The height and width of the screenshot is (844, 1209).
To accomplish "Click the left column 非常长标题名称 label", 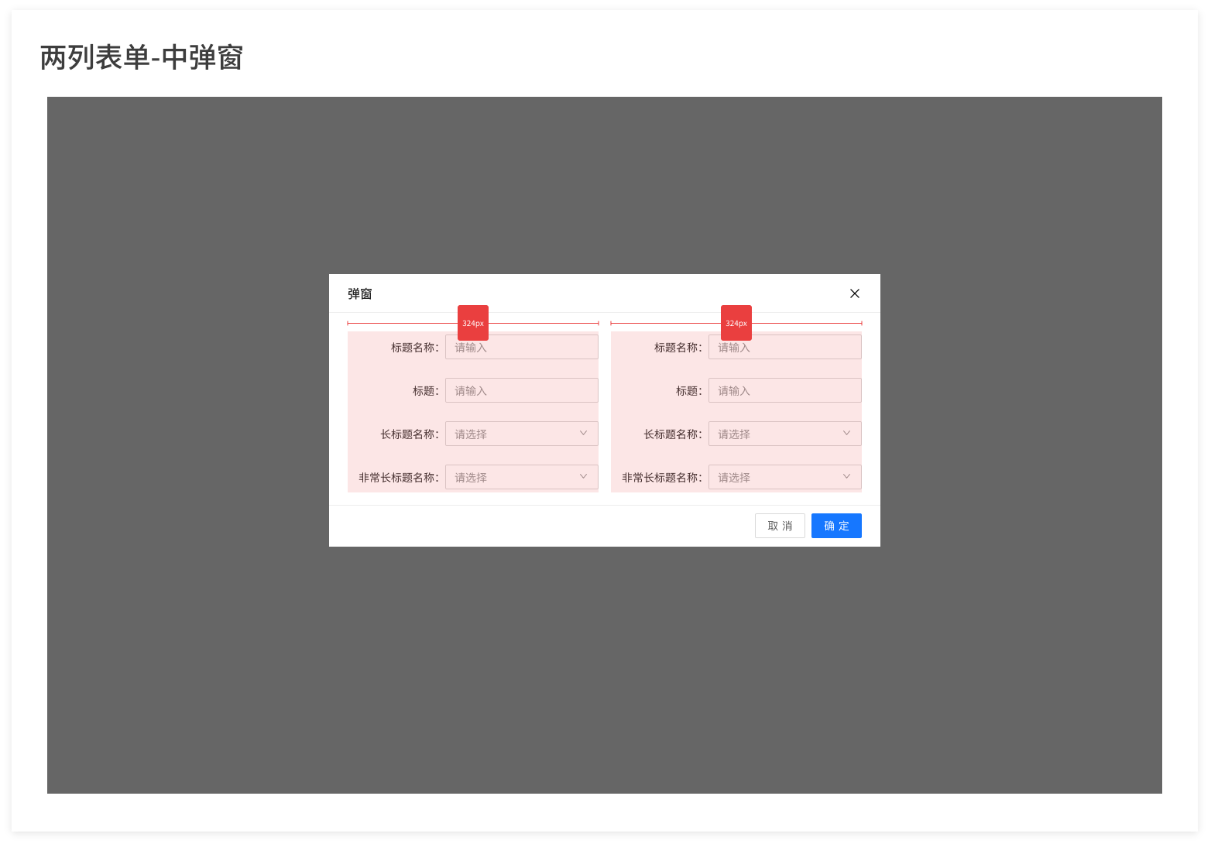I will coord(398,478).
